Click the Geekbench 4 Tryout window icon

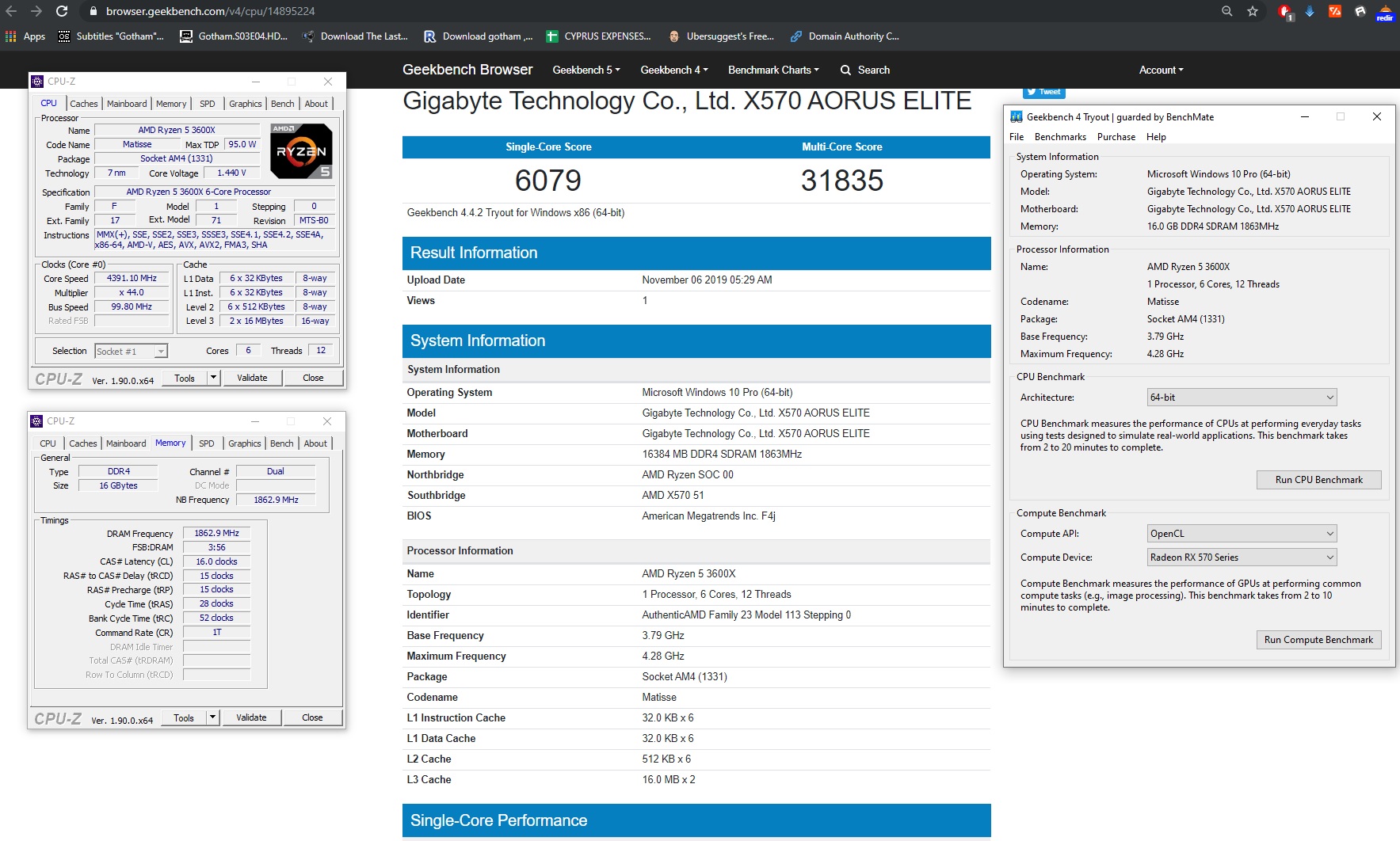[1017, 117]
